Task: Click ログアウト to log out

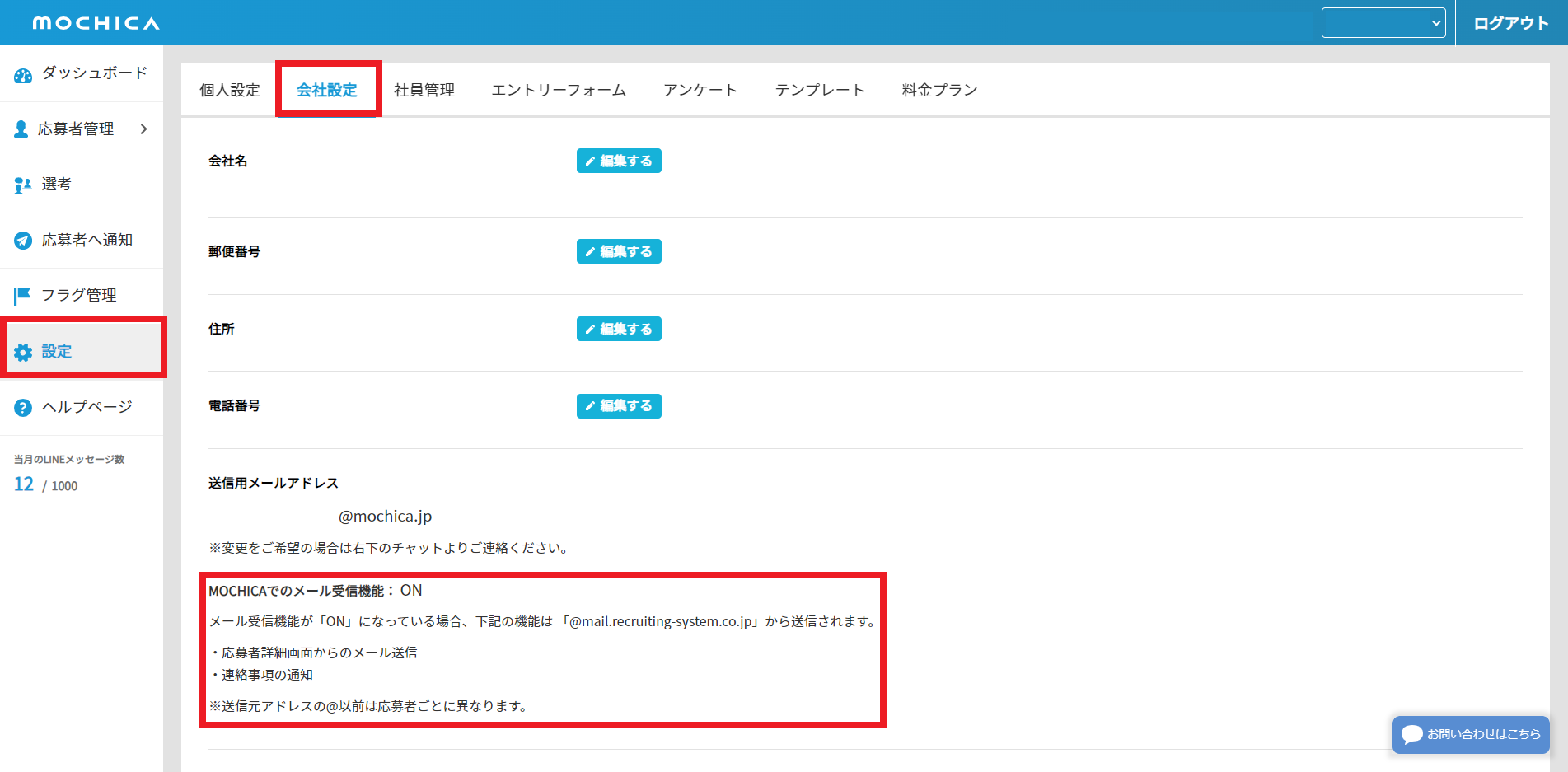Action: point(1511,23)
